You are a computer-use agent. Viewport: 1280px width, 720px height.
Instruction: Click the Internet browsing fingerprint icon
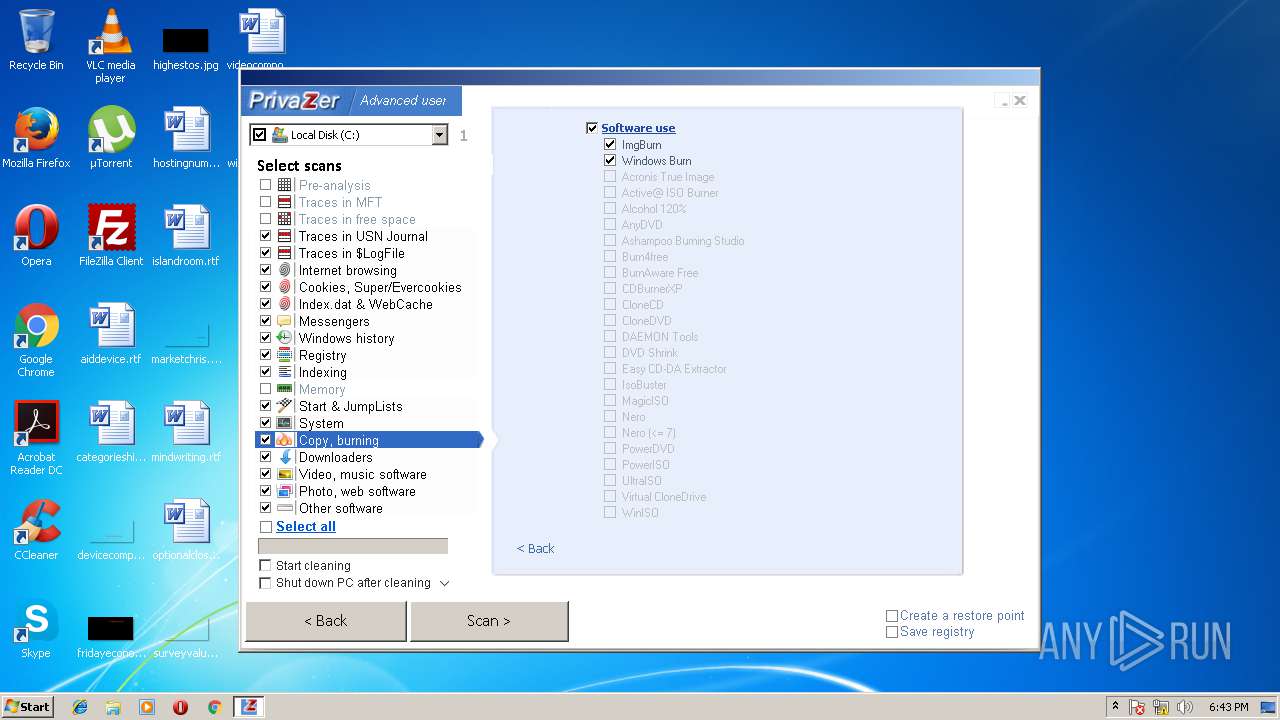click(285, 270)
